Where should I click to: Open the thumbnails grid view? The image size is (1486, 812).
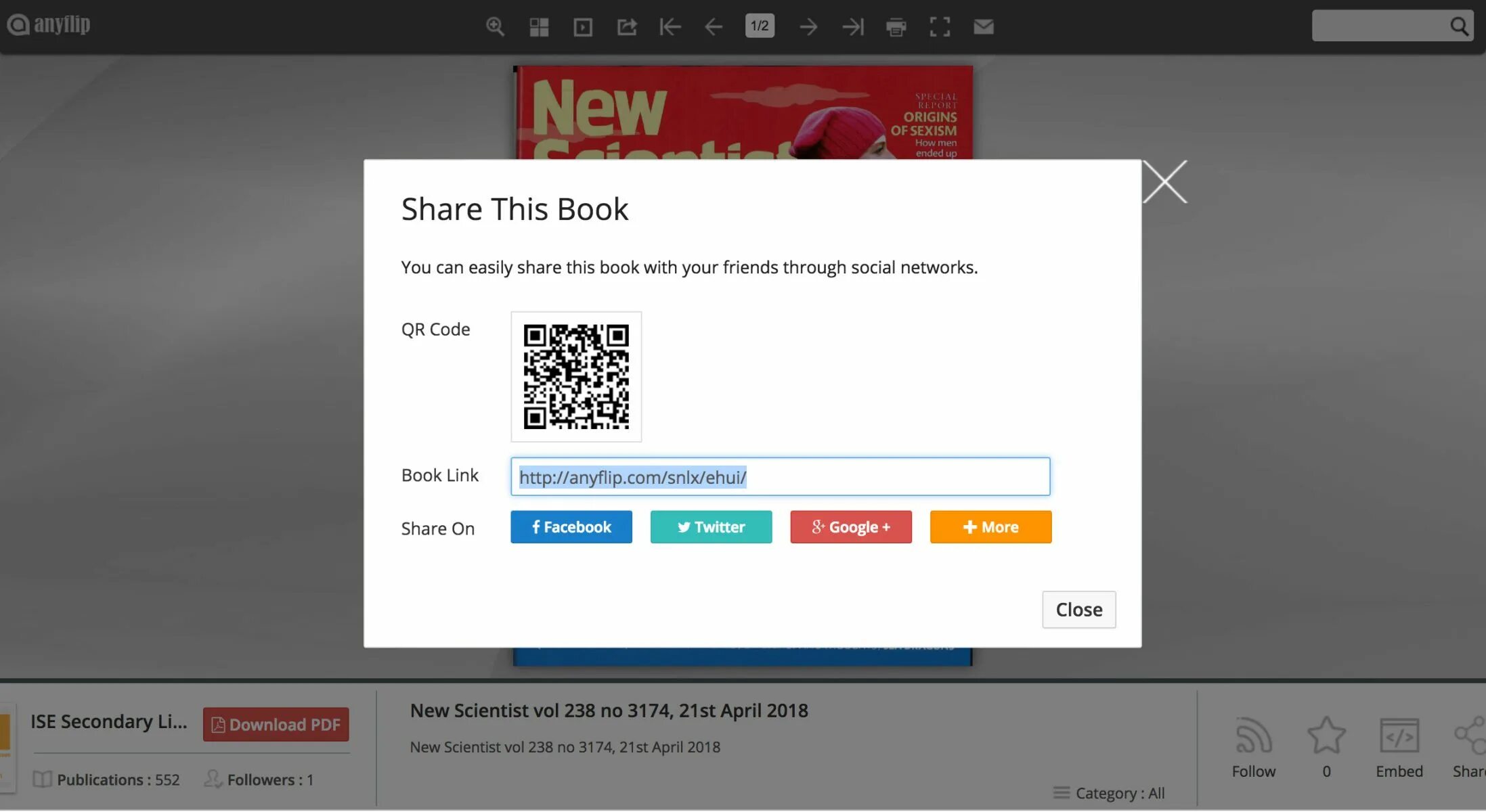pos(539,27)
